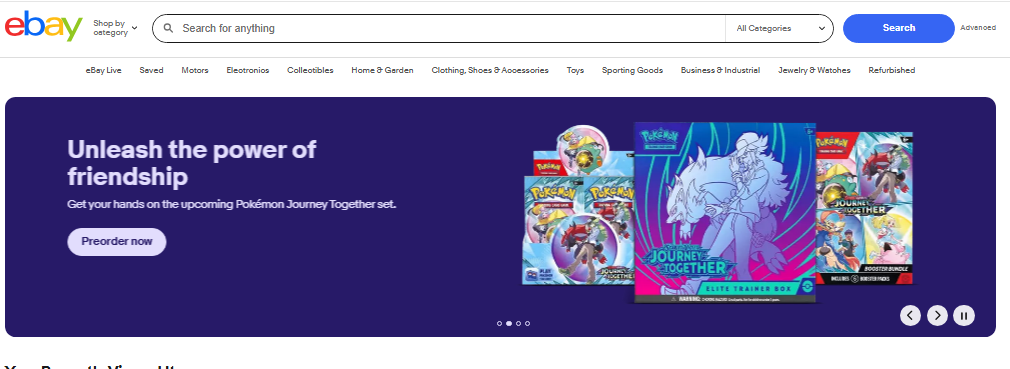Open eBay Live in navigation
Viewport: 1010px width, 369px height.
(x=103, y=70)
